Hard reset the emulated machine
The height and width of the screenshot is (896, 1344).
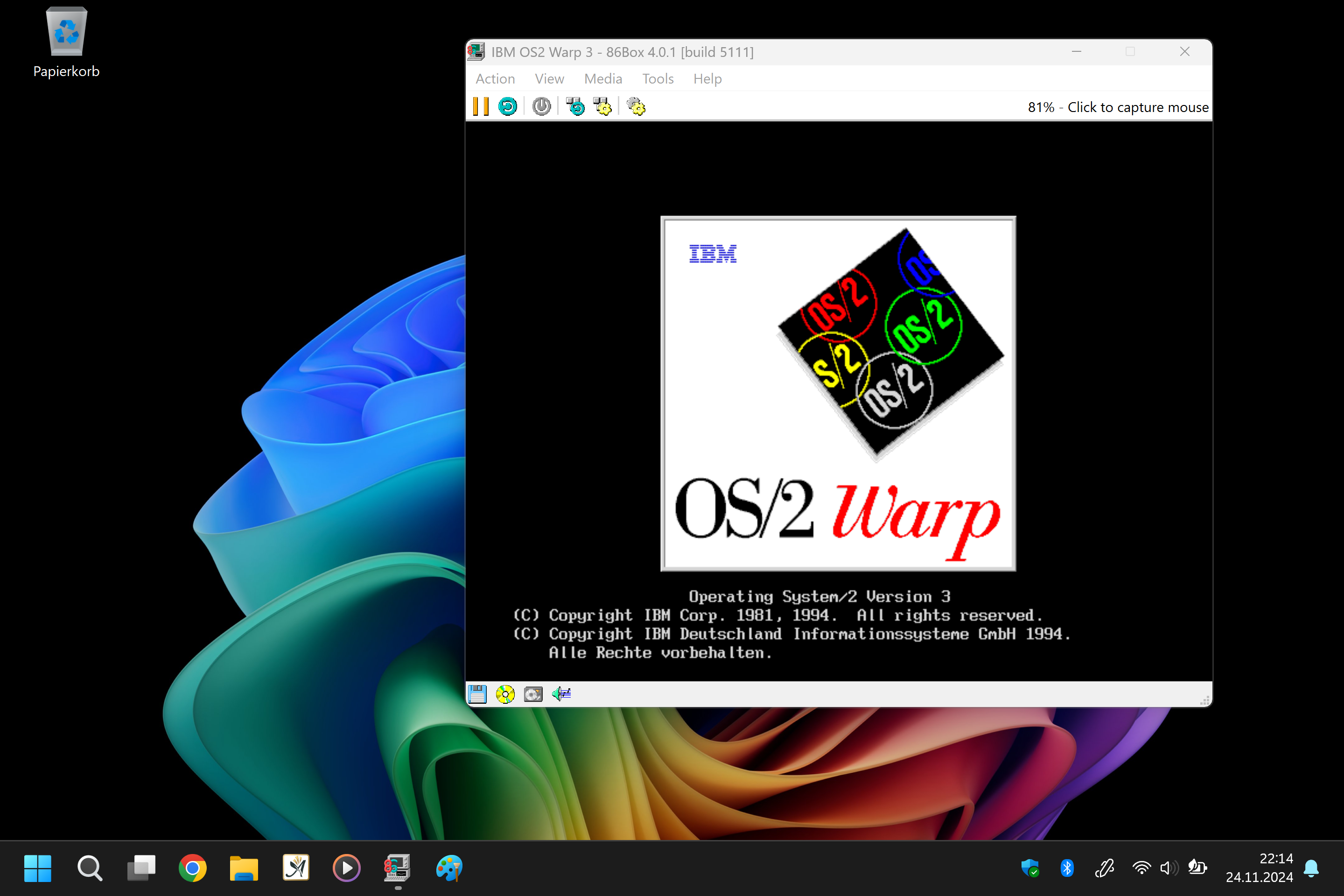507,106
